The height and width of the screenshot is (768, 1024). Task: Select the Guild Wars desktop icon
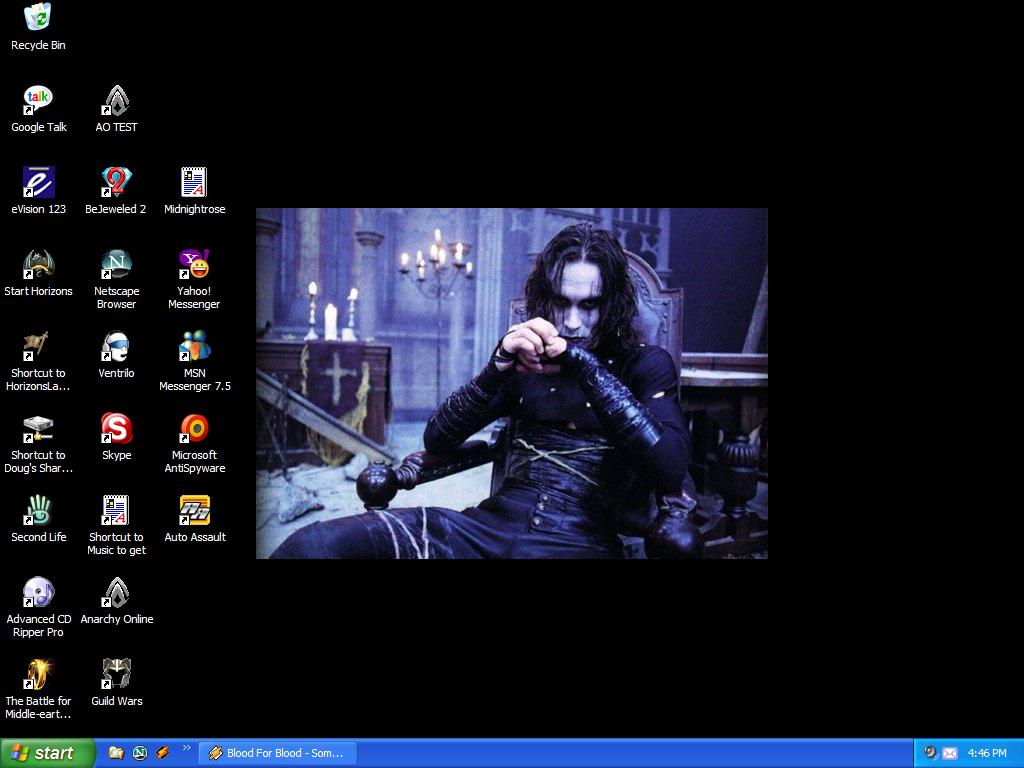click(x=116, y=674)
